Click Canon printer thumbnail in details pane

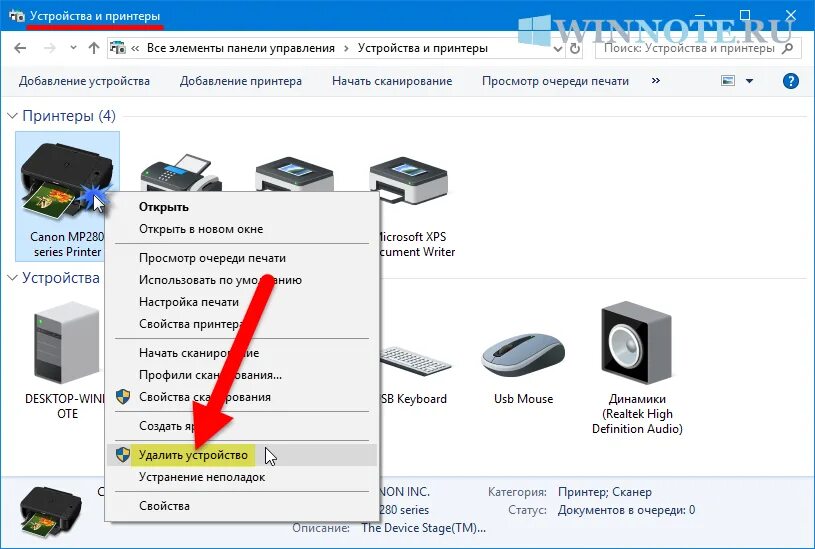(x=51, y=514)
